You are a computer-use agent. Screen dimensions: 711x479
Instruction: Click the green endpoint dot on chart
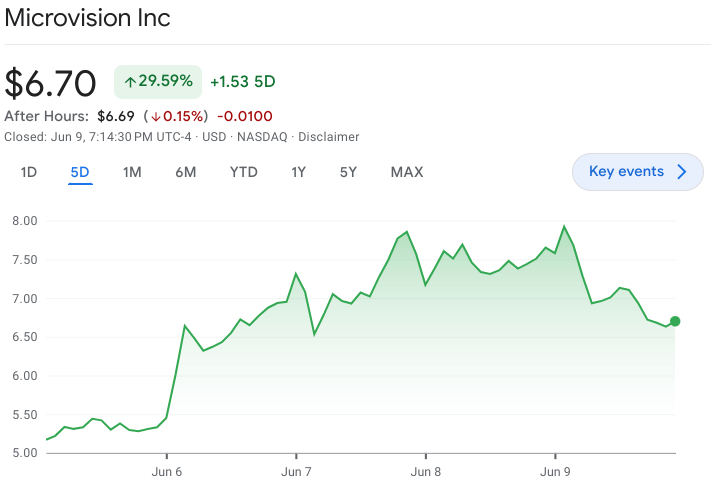(675, 321)
